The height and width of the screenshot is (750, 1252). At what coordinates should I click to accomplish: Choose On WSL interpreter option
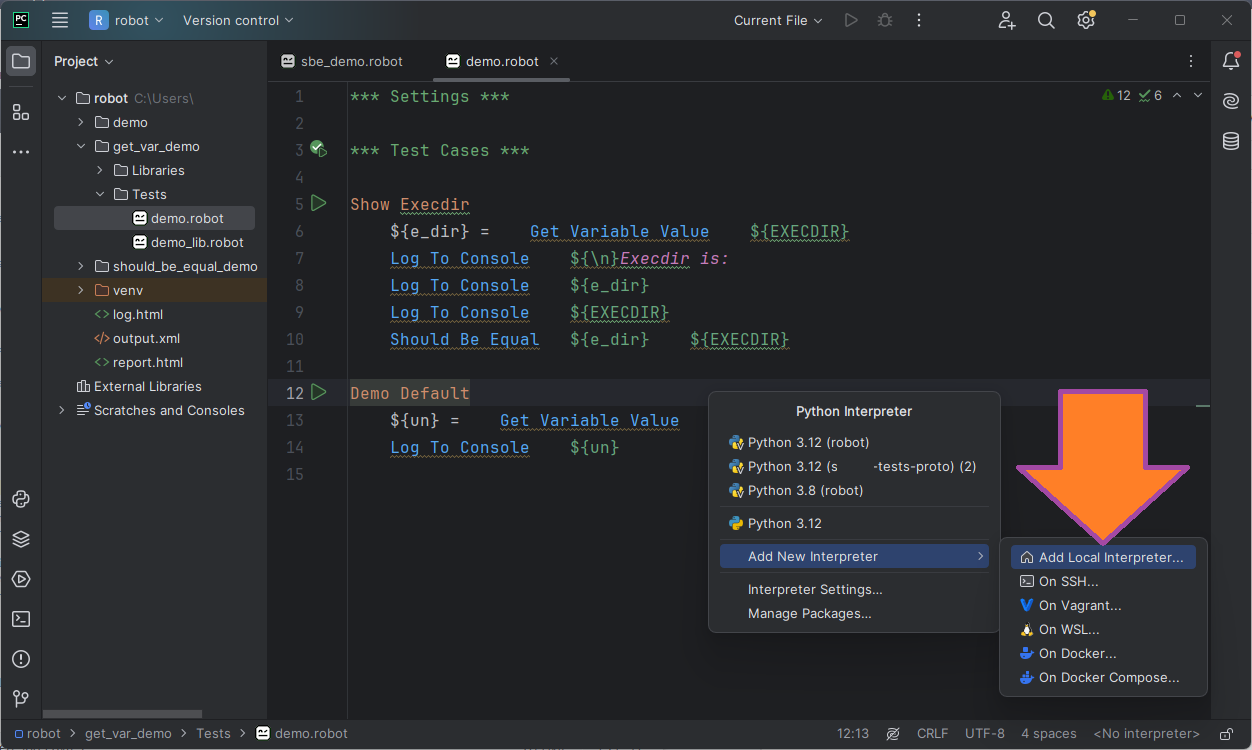[1103, 629]
